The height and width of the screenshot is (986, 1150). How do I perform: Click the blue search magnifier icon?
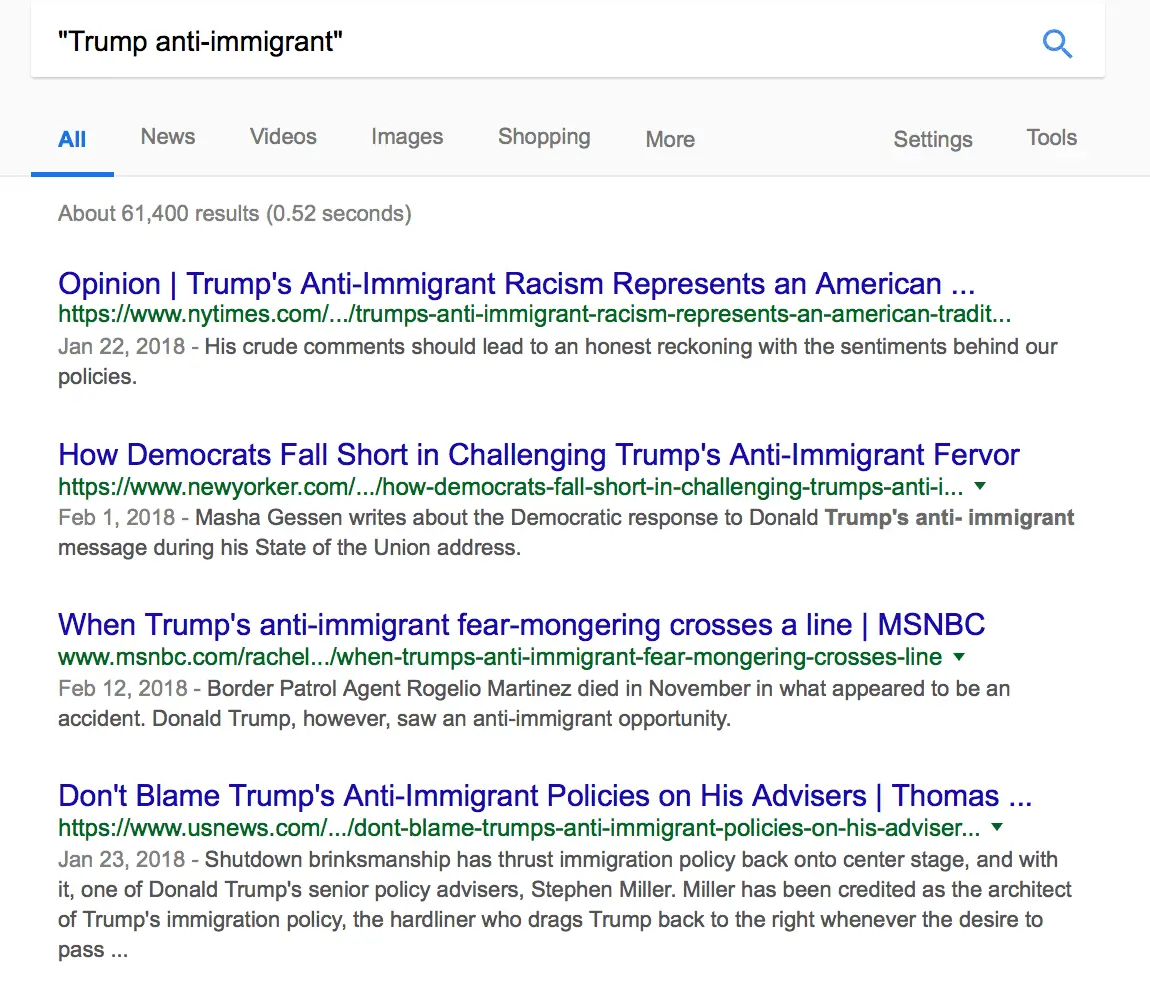click(1057, 43)
